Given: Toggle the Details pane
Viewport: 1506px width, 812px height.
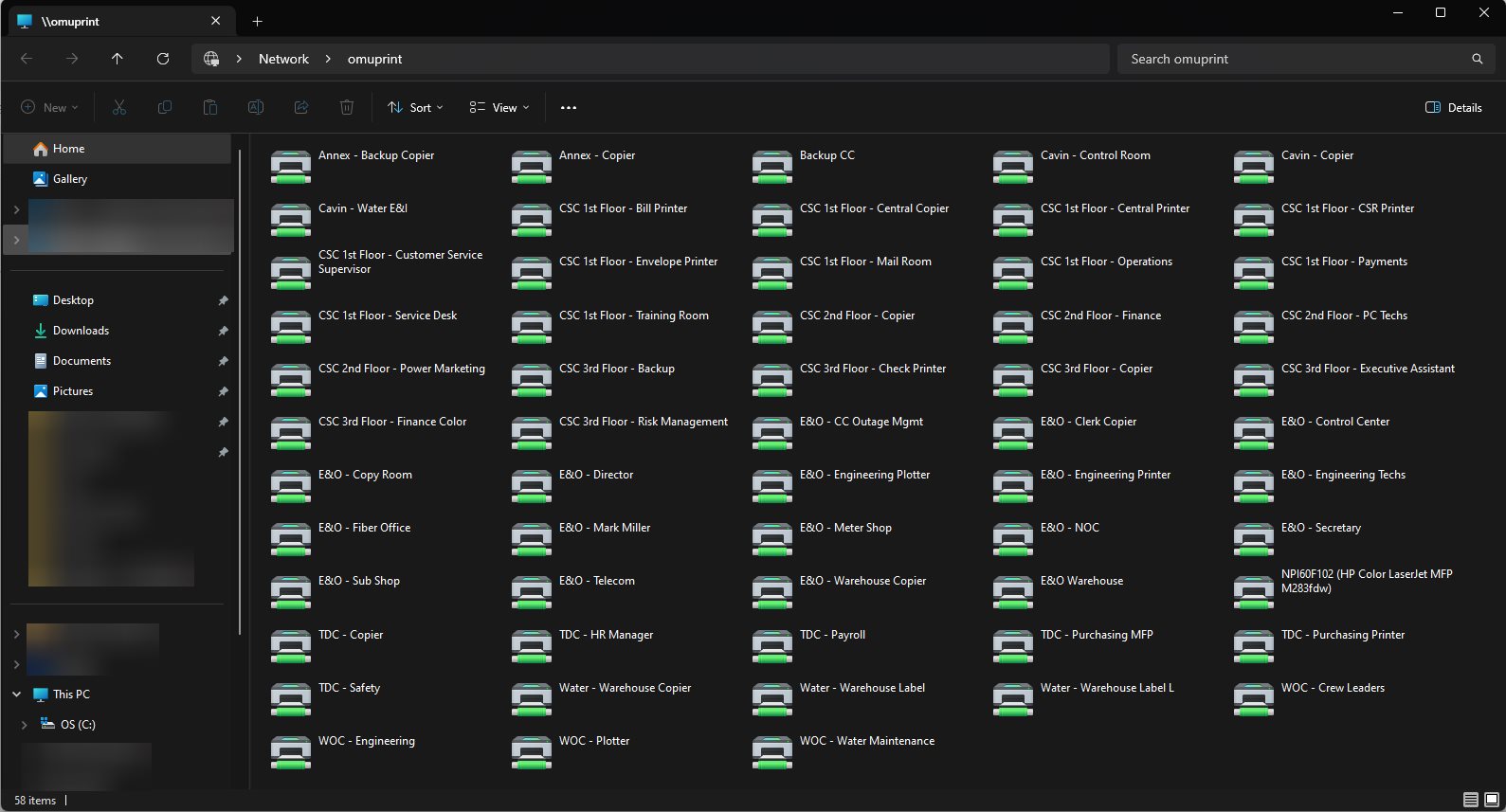Looking at the screenshot, I should pyautogui.click(x=1453, y=108).
